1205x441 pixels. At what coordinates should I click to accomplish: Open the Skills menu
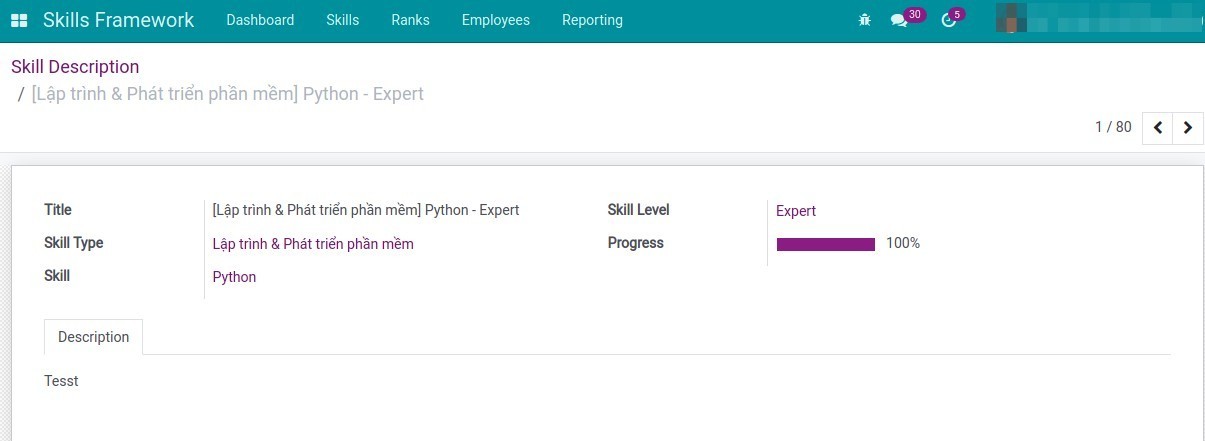(342, 20)
